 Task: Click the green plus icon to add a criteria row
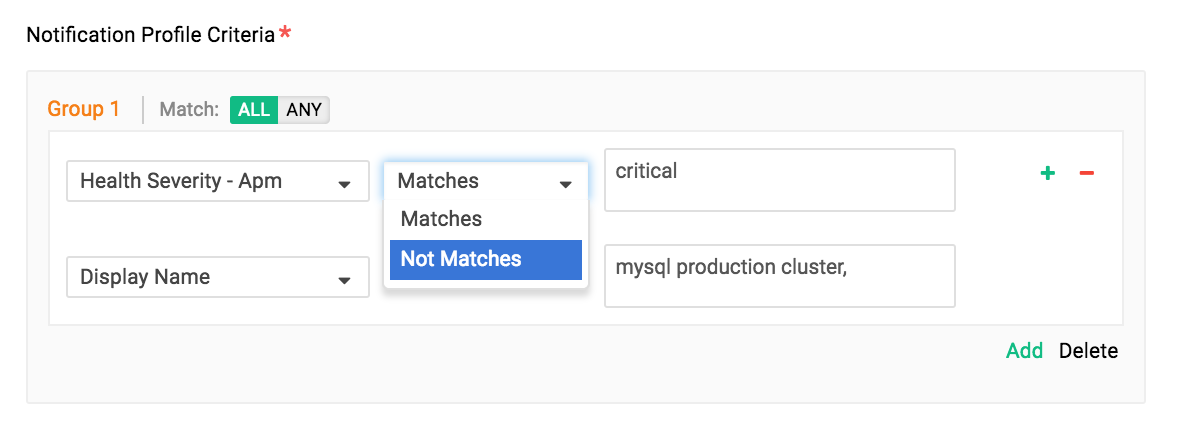tap(1047, 174)
